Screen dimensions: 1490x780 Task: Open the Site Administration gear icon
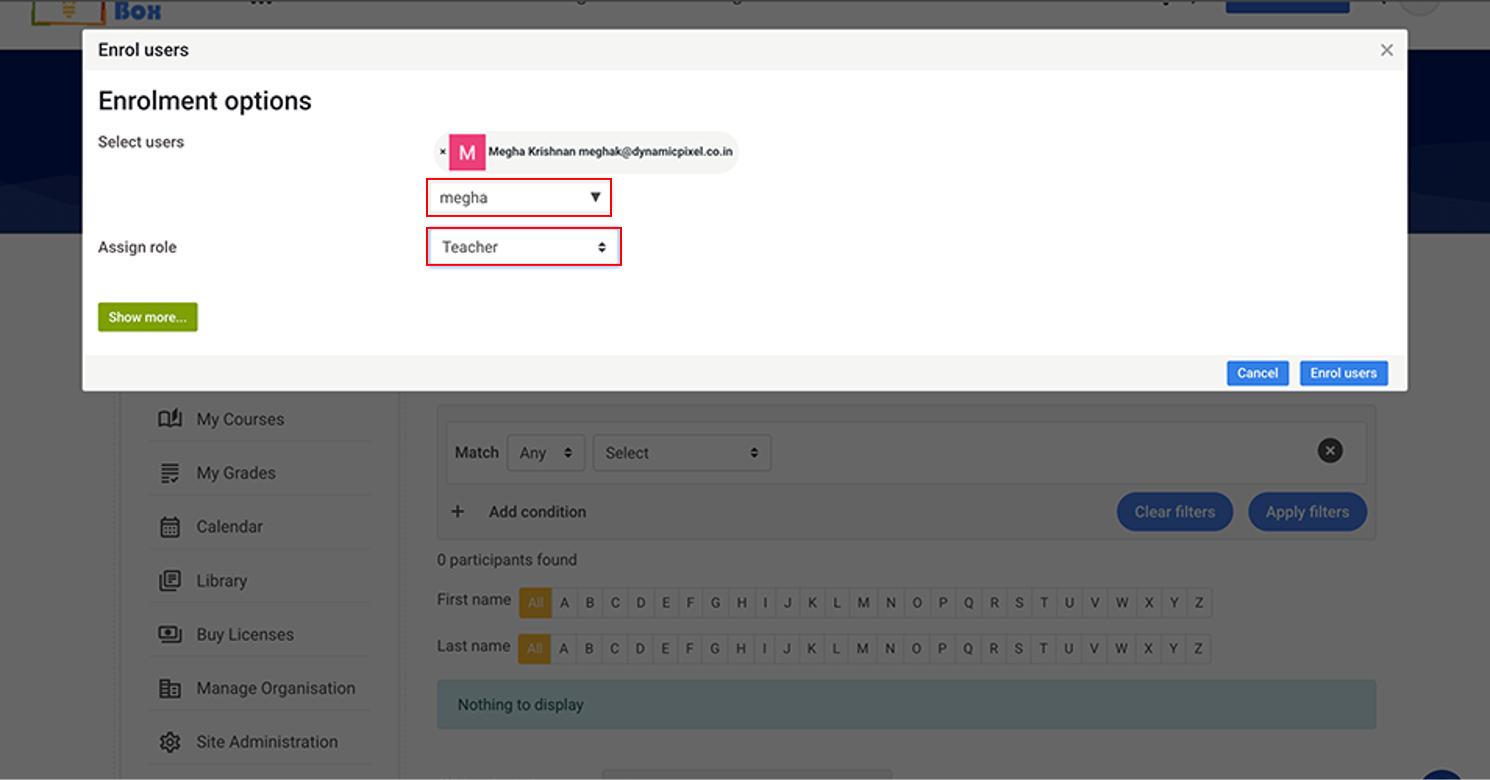point(170,742)
